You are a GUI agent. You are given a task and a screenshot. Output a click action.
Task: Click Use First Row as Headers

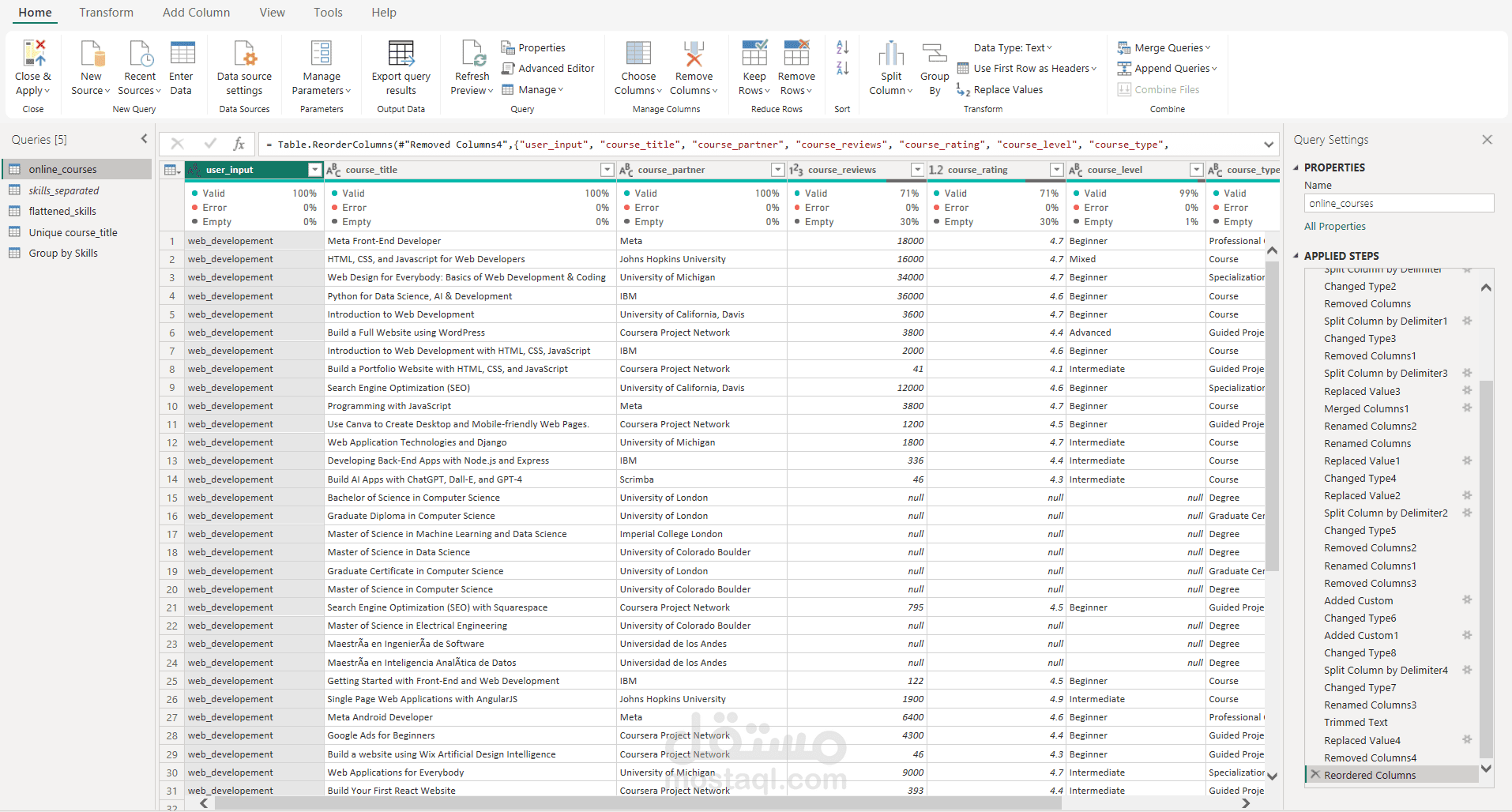1026,69
